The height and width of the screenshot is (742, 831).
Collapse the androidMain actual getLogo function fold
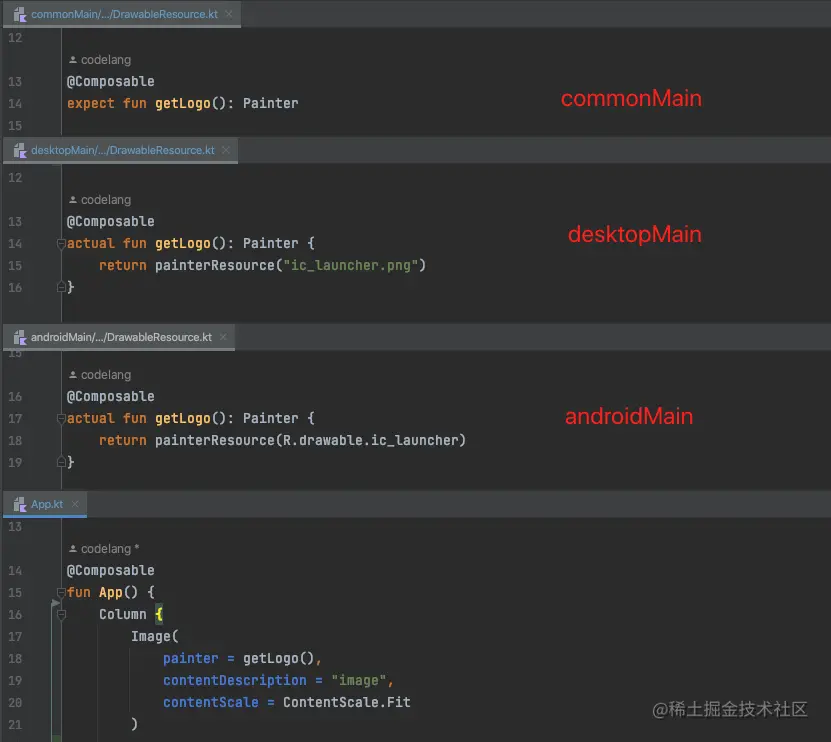click(61, 418)
